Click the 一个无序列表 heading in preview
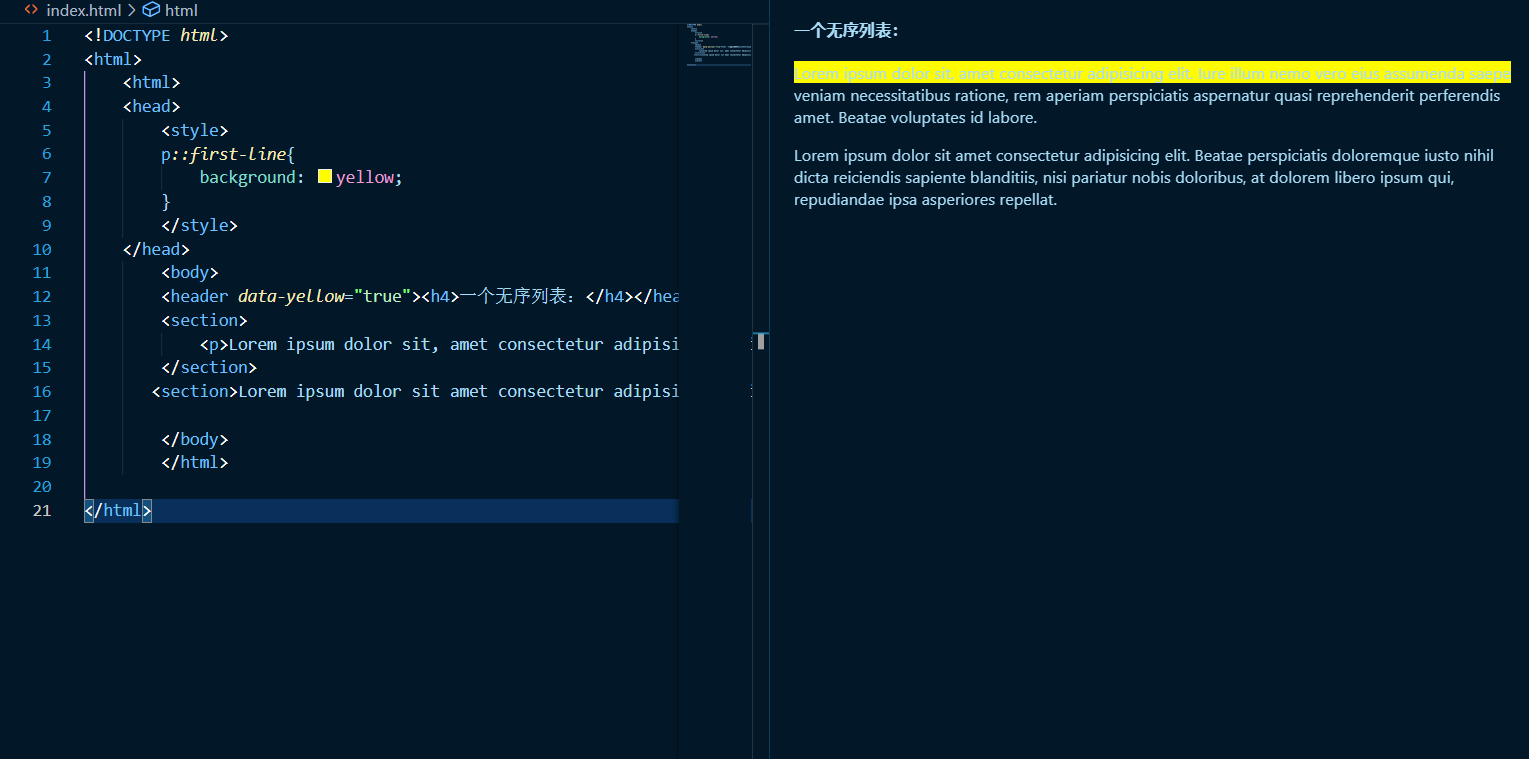Viewport: 1529px width, 759px height. [847, 32]
